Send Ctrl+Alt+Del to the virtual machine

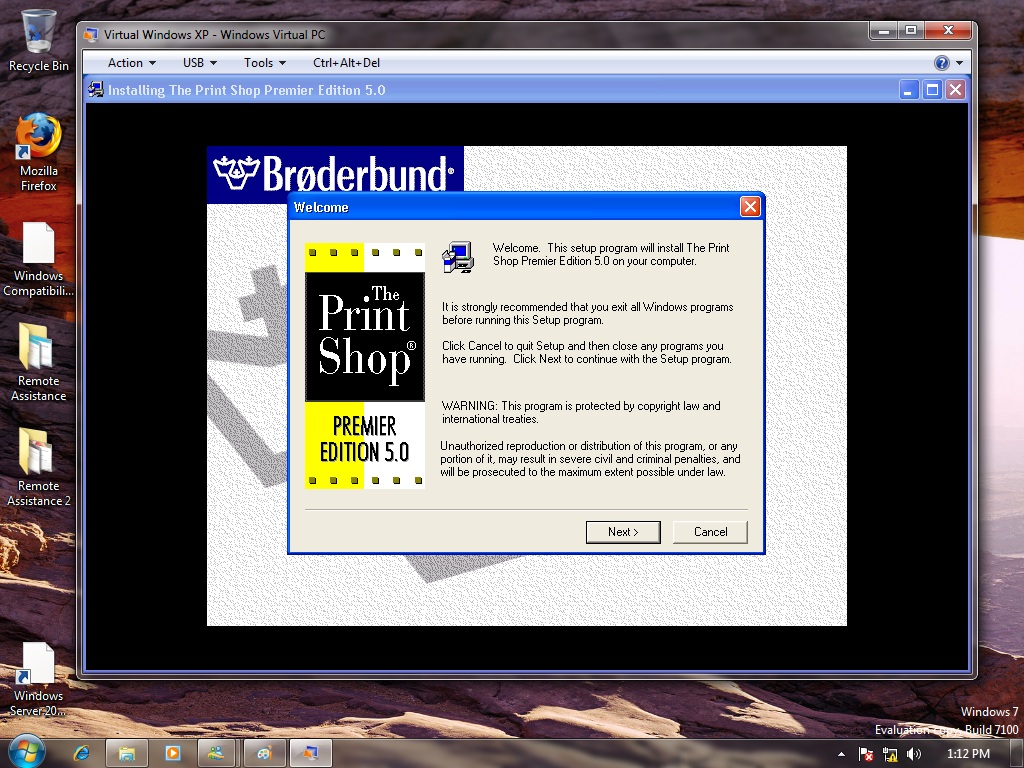tap(346, 63)
